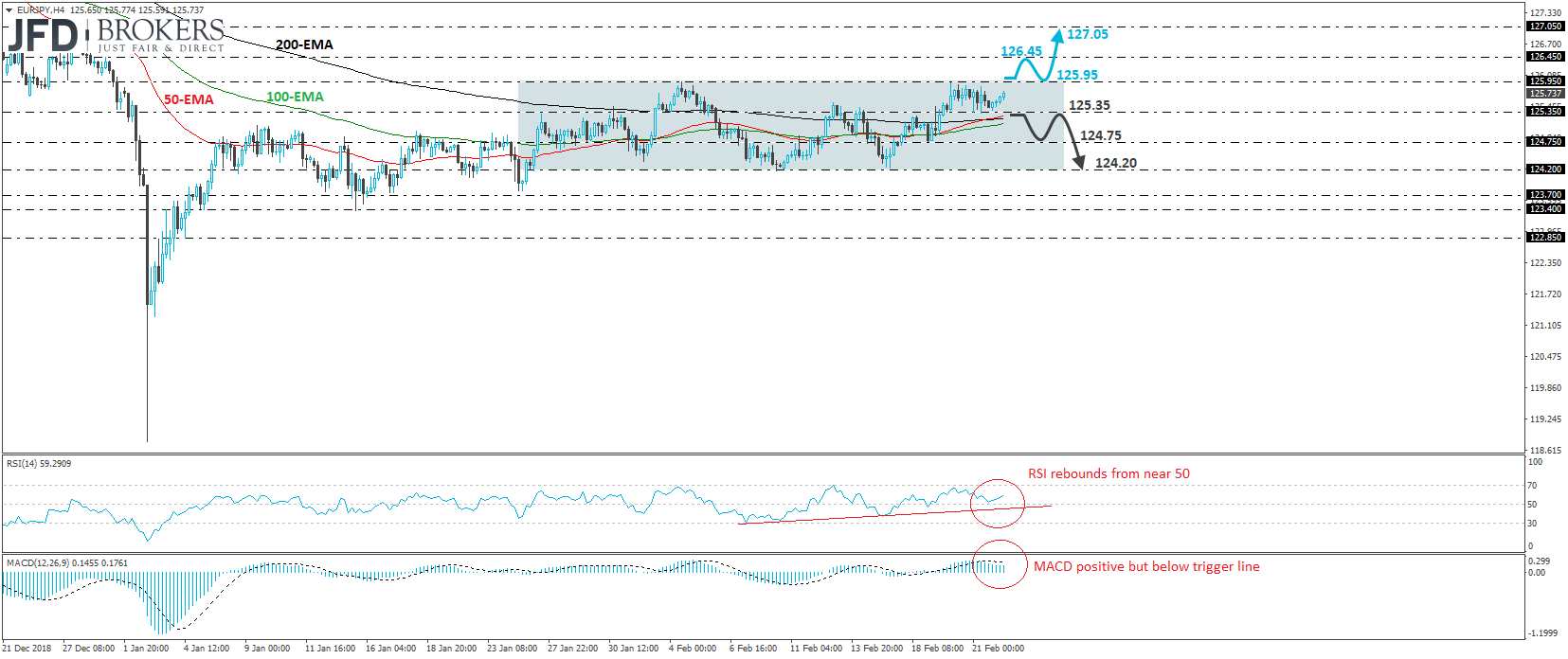
Task: Click the 124.200 support level axis tag
Action: (1544, 169)
